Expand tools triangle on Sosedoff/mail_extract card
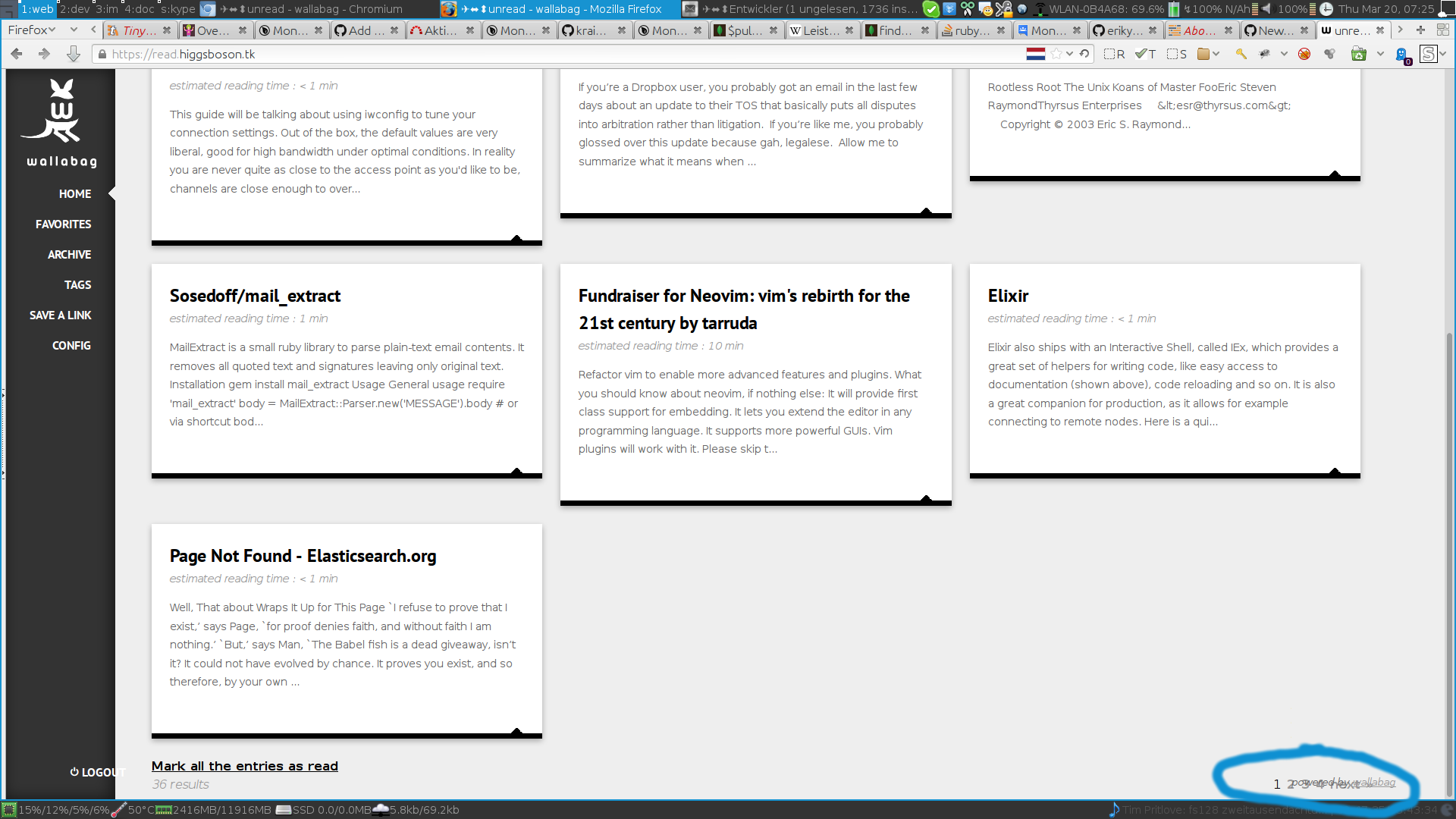This screenshot has width=1456, height=819. tap(517, 472)
